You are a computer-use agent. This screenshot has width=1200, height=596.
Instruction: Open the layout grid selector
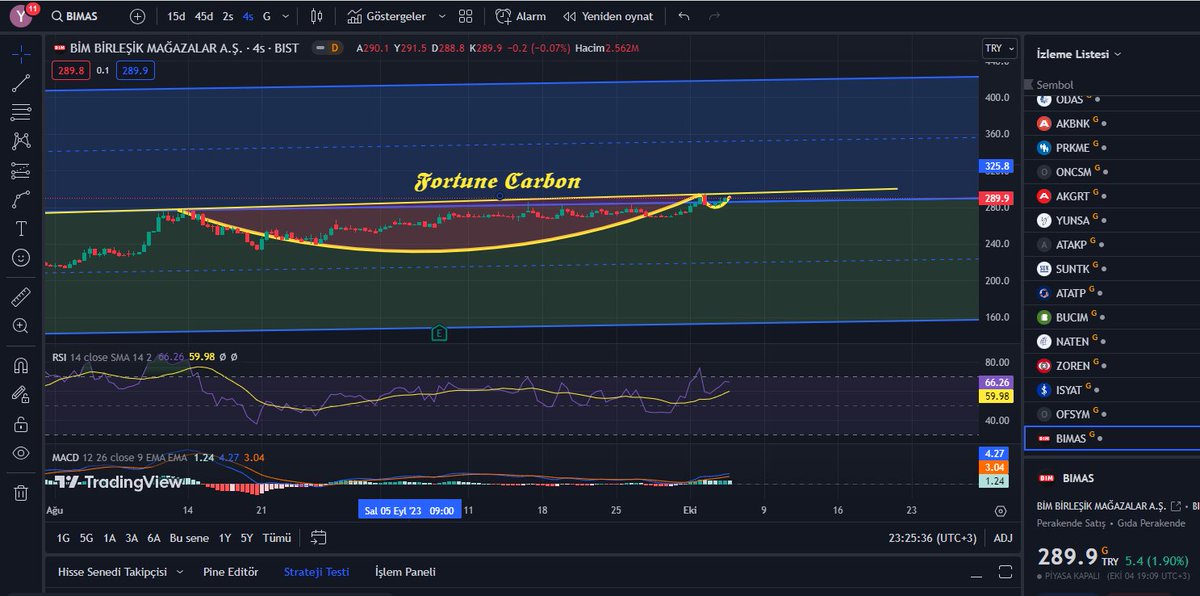(466, 16)
